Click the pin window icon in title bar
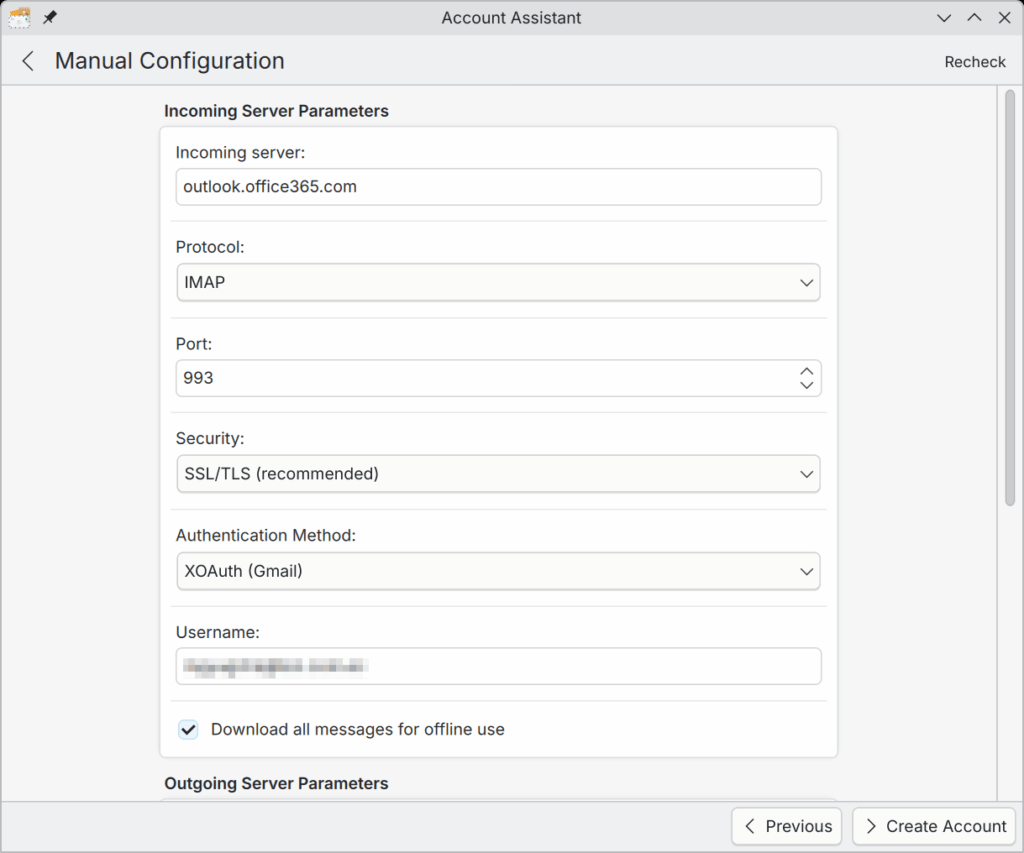Screen dimensions: 1024x853 point(49,18)
